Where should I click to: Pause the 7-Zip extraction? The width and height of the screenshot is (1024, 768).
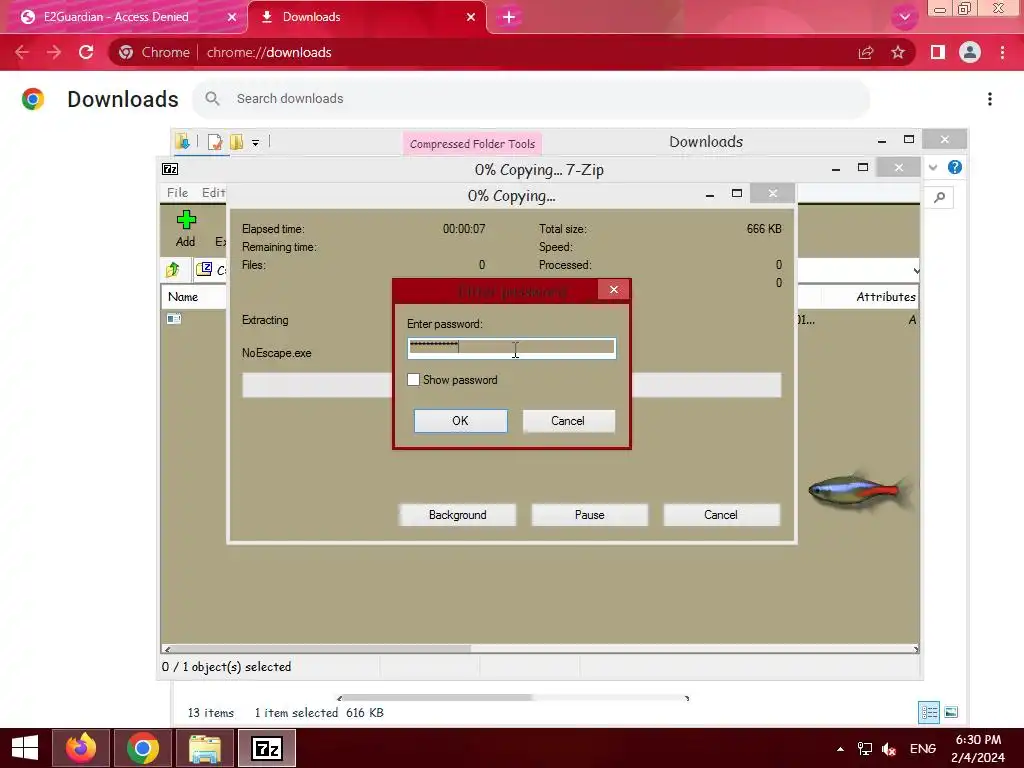coord(589,515)
